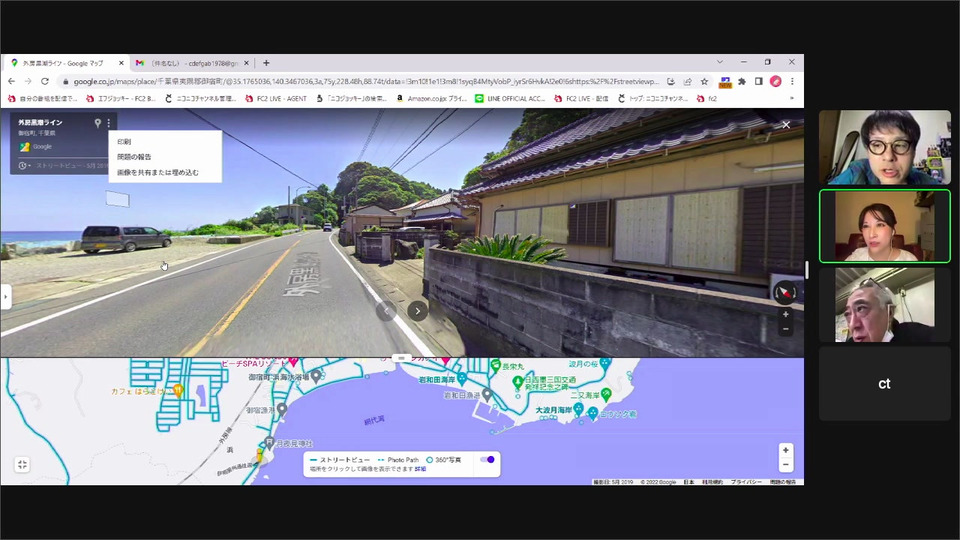Open the FC2 LIVE - 配信 bookmark
This screenshot has width=960, height=540.
pos(581,98)
